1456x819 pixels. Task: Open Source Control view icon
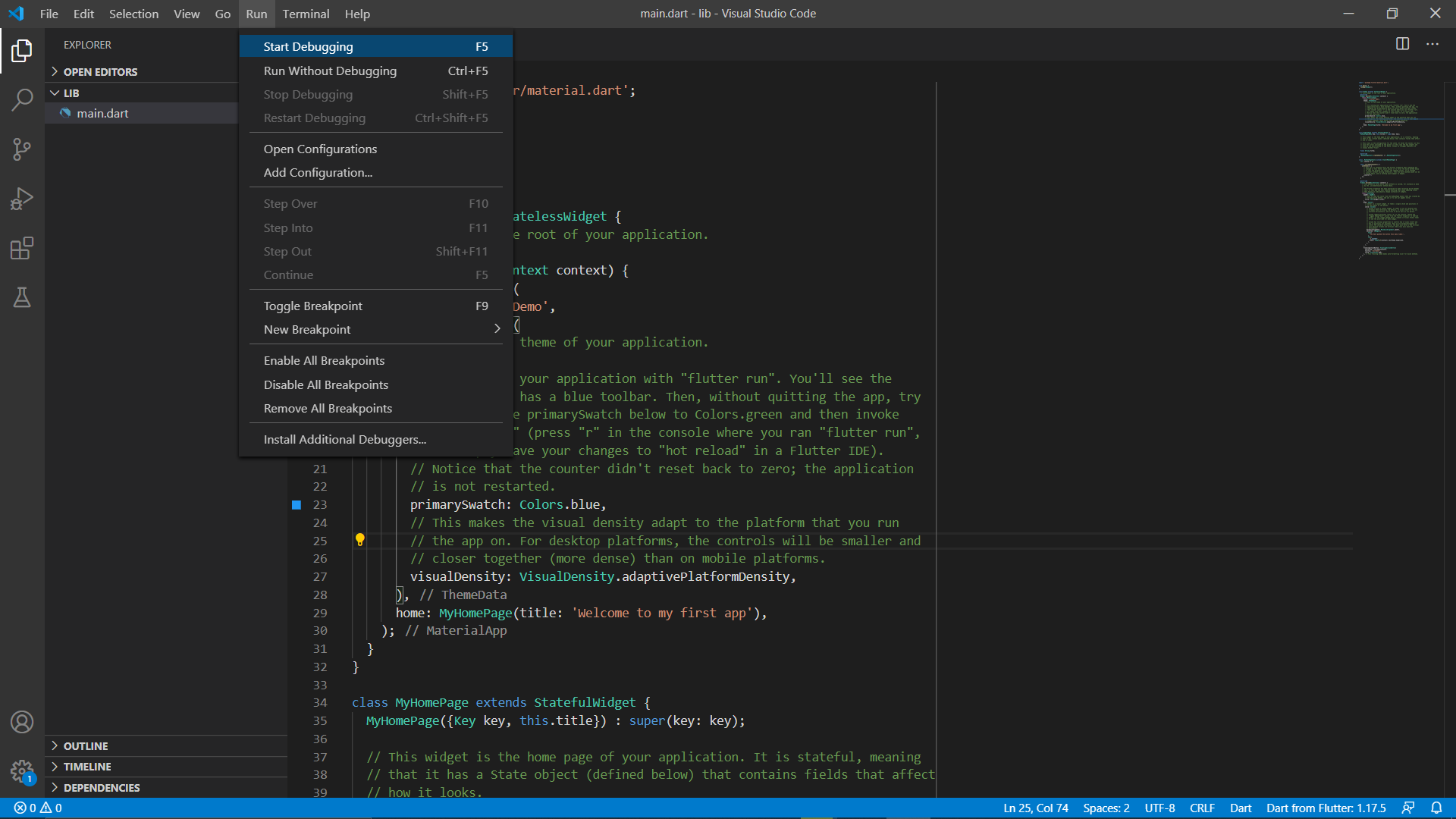[22, 149]
